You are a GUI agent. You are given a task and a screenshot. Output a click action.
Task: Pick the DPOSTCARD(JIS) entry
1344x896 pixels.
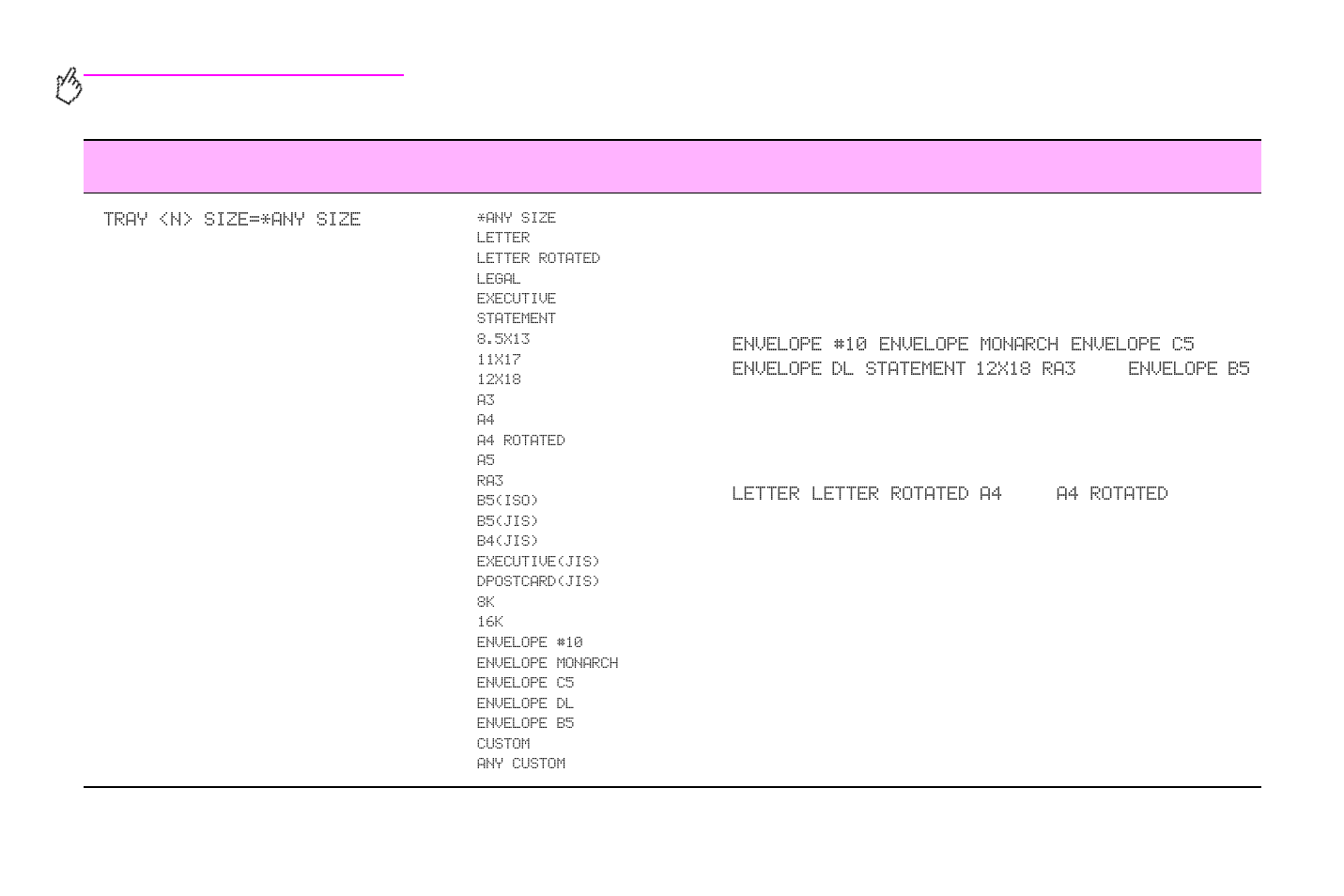point(537,581)
